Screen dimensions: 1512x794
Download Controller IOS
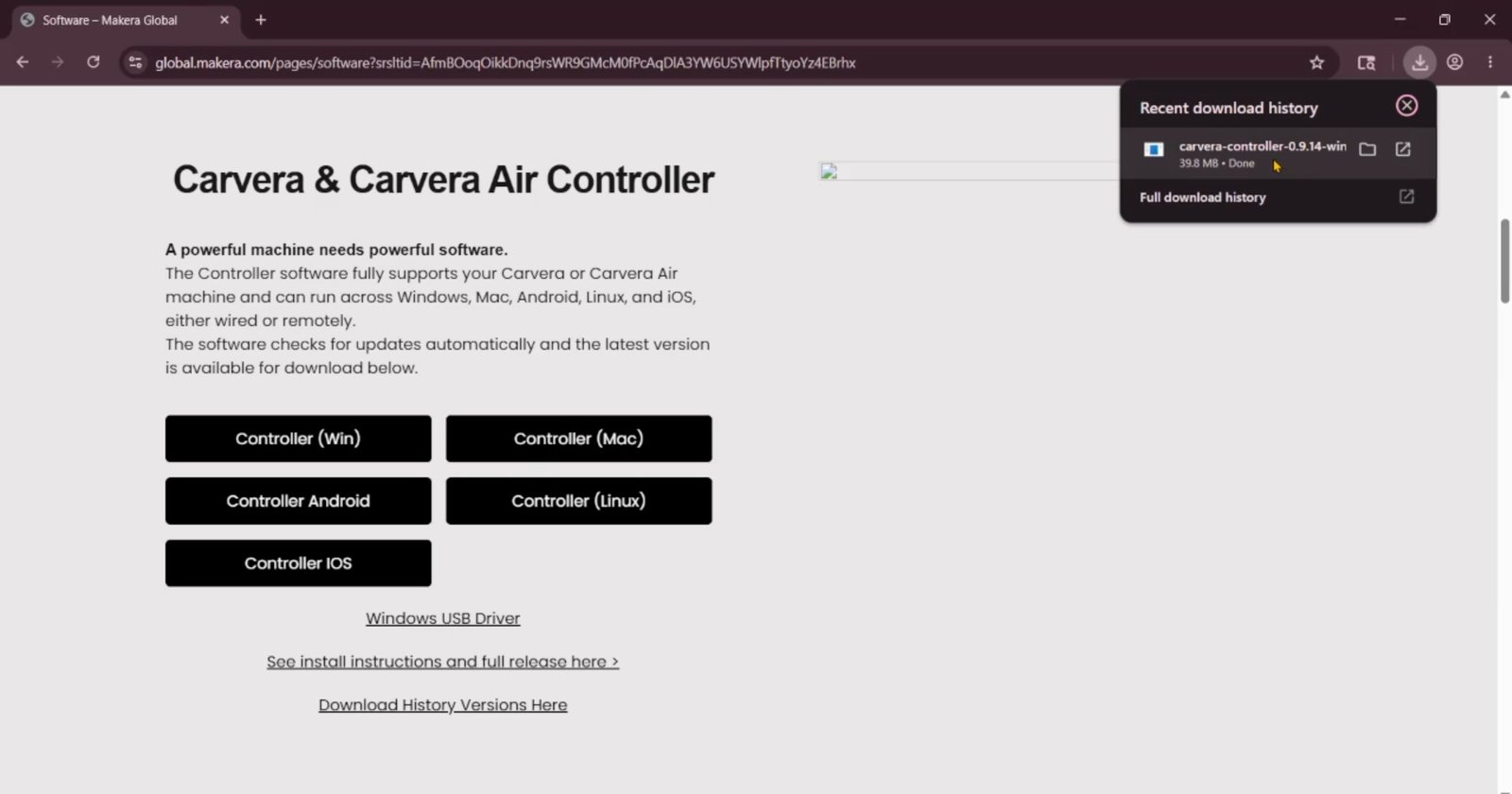298,563
